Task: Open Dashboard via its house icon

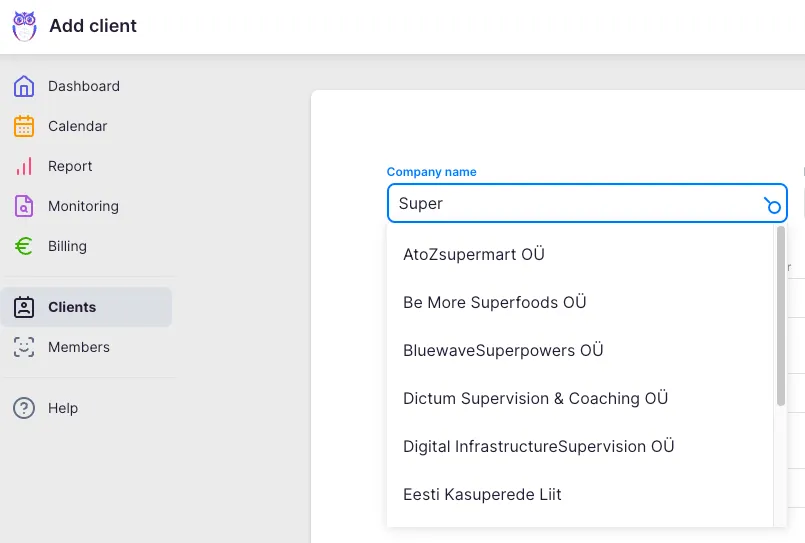Action: [x=24, y=86]
